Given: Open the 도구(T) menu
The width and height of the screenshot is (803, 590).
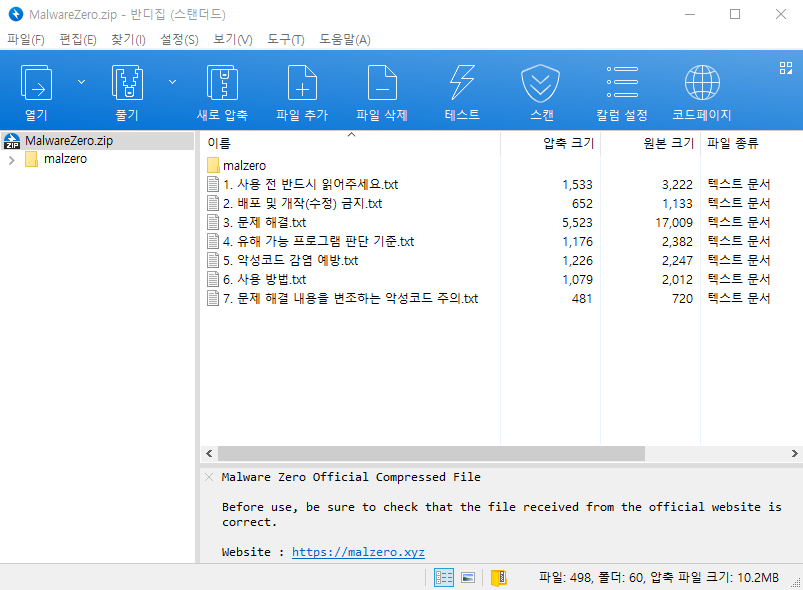Looking at the screenshot, I should tap(286, 39).
